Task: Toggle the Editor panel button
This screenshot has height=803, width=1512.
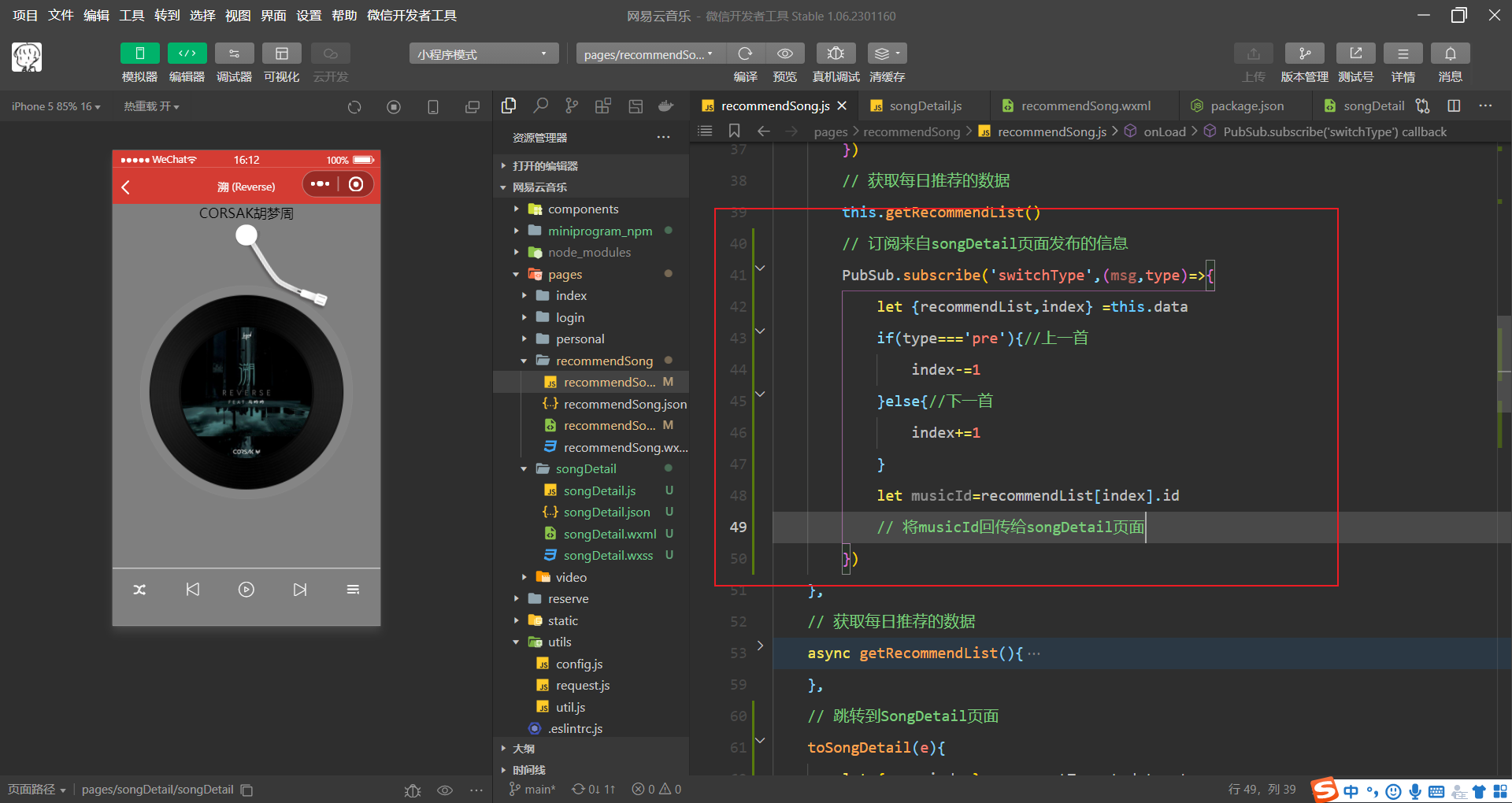Action: tap(187, 54)
